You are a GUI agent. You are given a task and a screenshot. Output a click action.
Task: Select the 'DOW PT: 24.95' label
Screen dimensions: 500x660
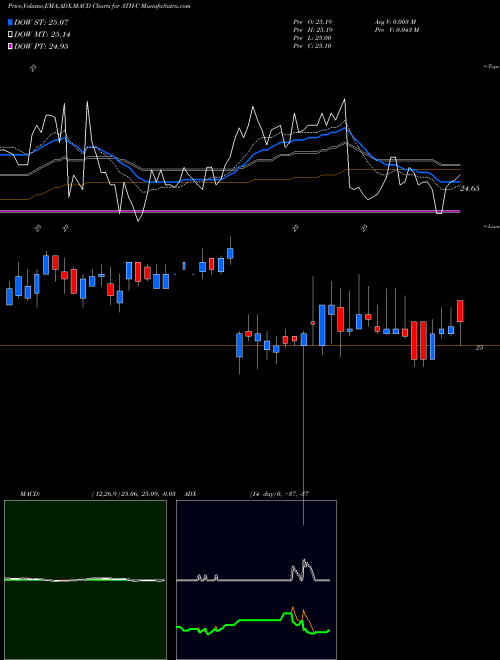point(41,46)
